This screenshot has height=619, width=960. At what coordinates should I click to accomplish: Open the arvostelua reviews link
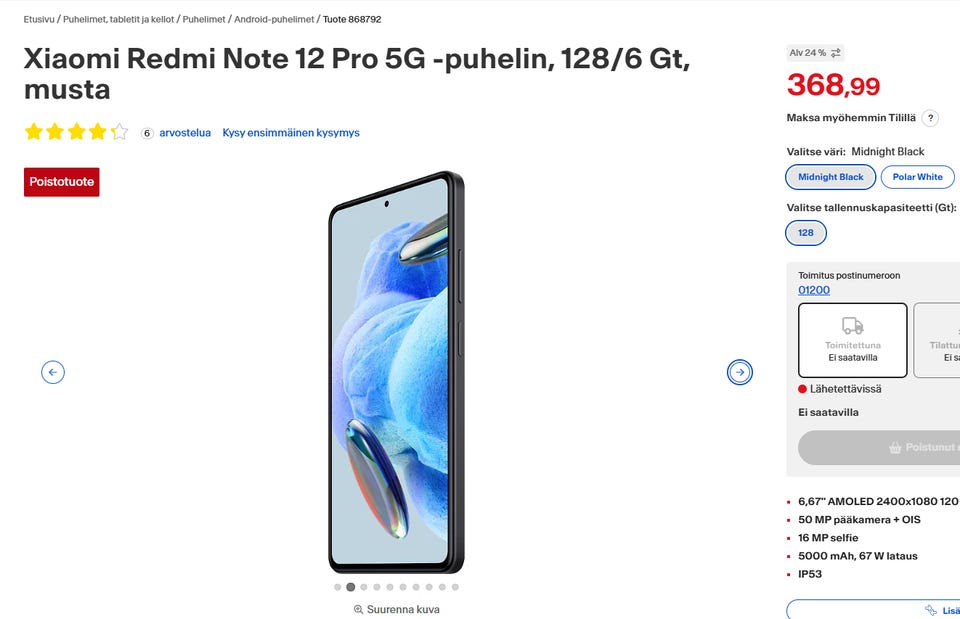tap(185, 133)
